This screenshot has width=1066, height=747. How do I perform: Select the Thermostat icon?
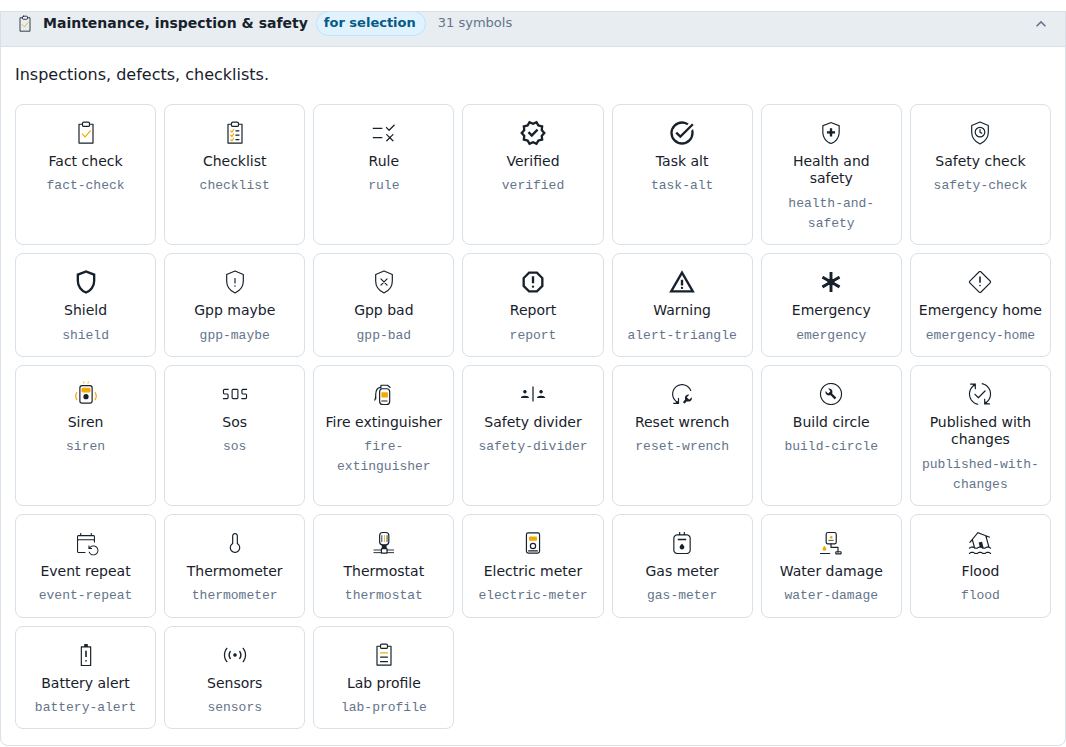click(x=383, y=543)
